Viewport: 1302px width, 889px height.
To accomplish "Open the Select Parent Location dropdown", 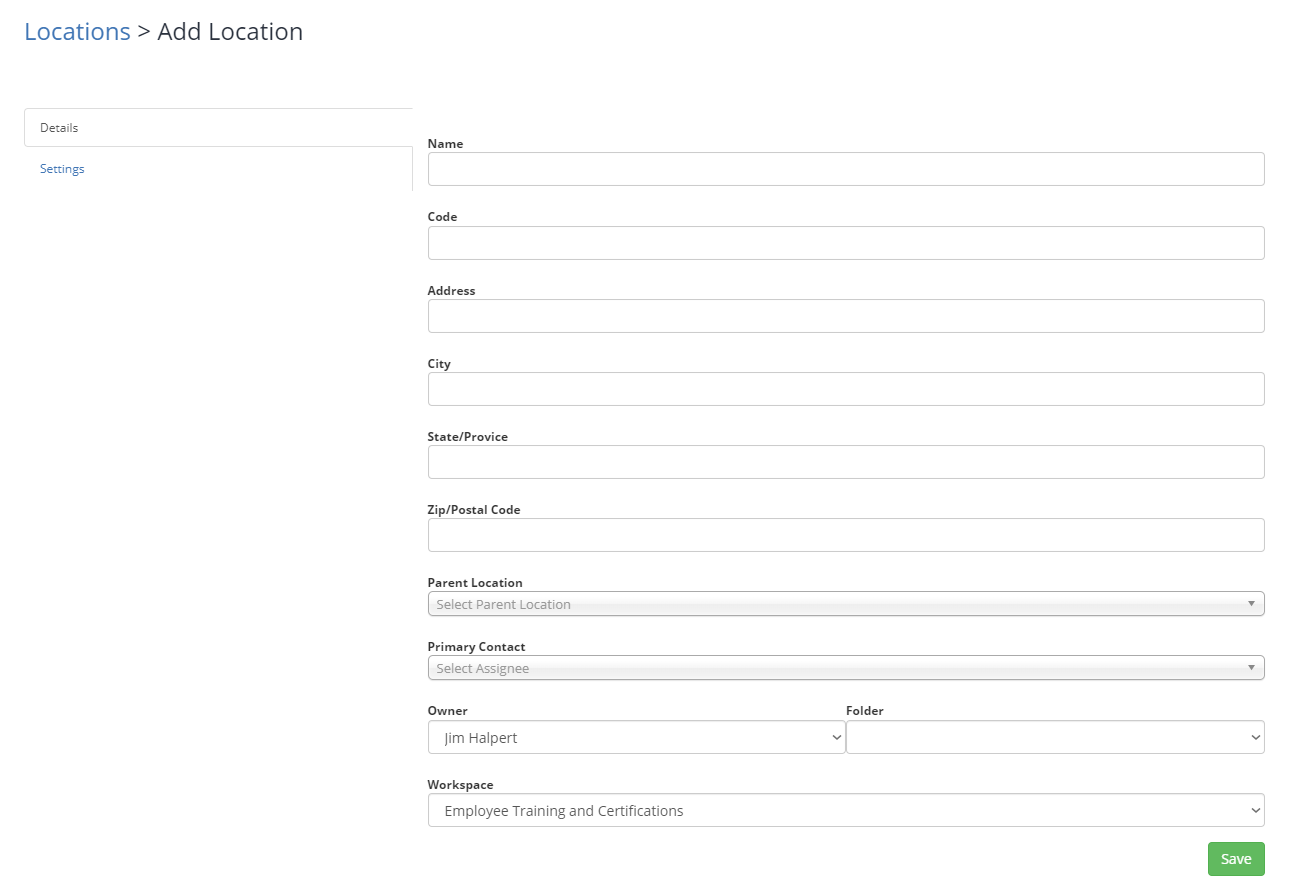I will click(846, 604).
